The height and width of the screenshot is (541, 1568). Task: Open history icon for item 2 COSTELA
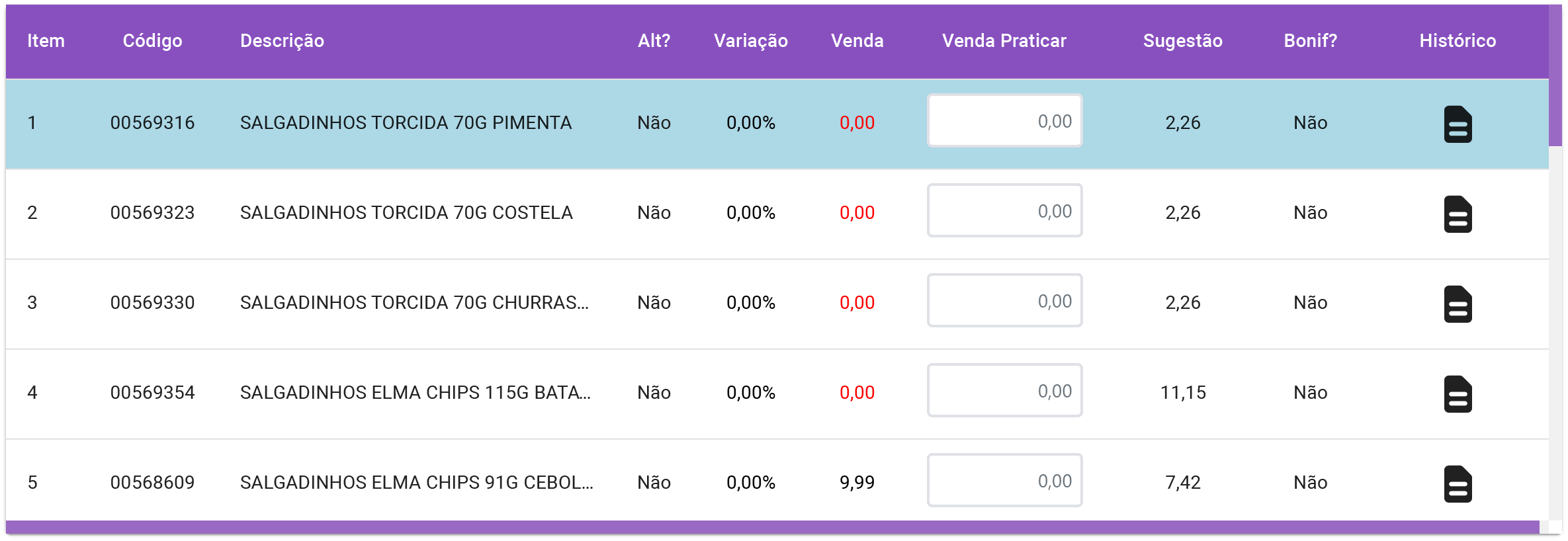(1458, 214)
